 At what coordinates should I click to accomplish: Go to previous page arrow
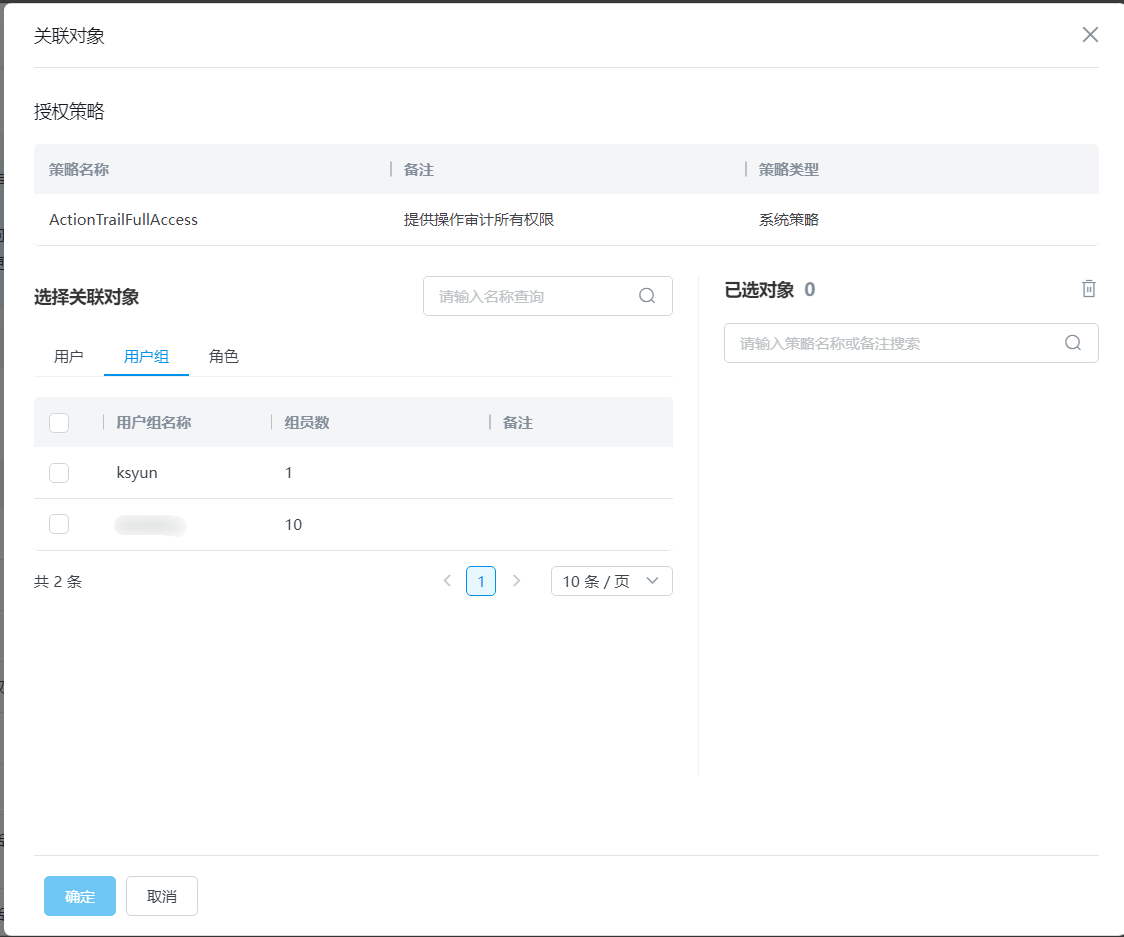coord(447,581)
